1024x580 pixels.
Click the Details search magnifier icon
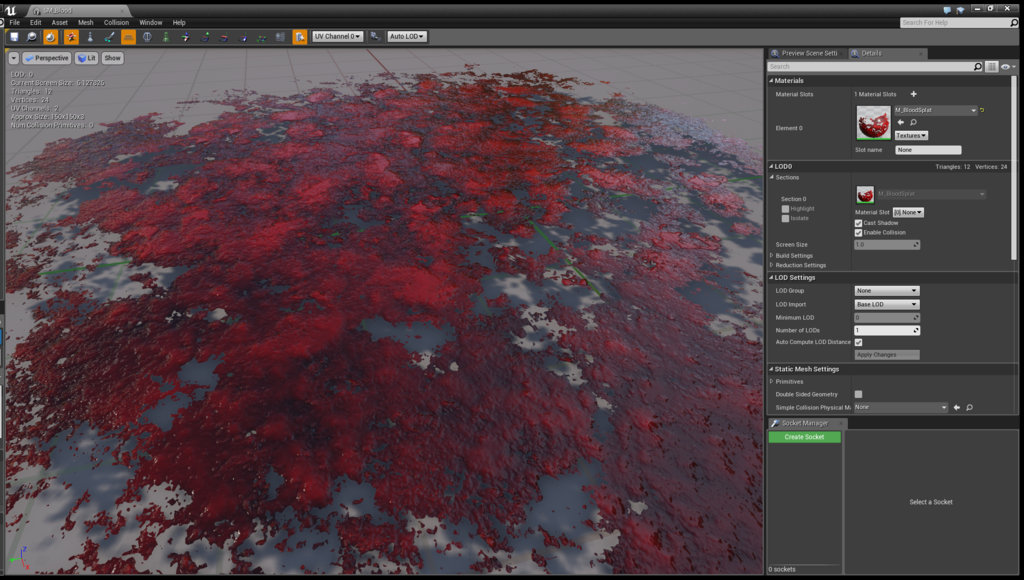click(978, 67)
